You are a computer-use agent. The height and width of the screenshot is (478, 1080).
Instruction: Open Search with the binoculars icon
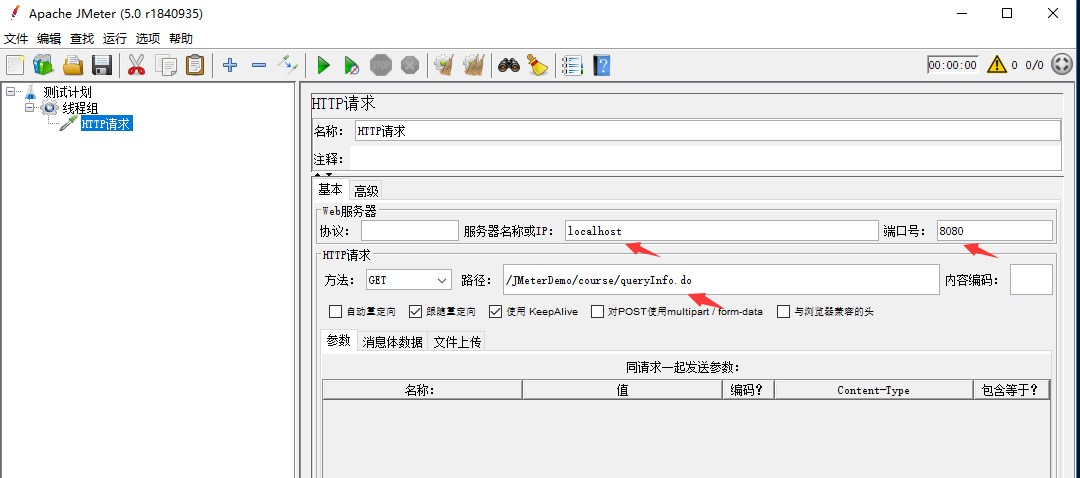[508, 65]
